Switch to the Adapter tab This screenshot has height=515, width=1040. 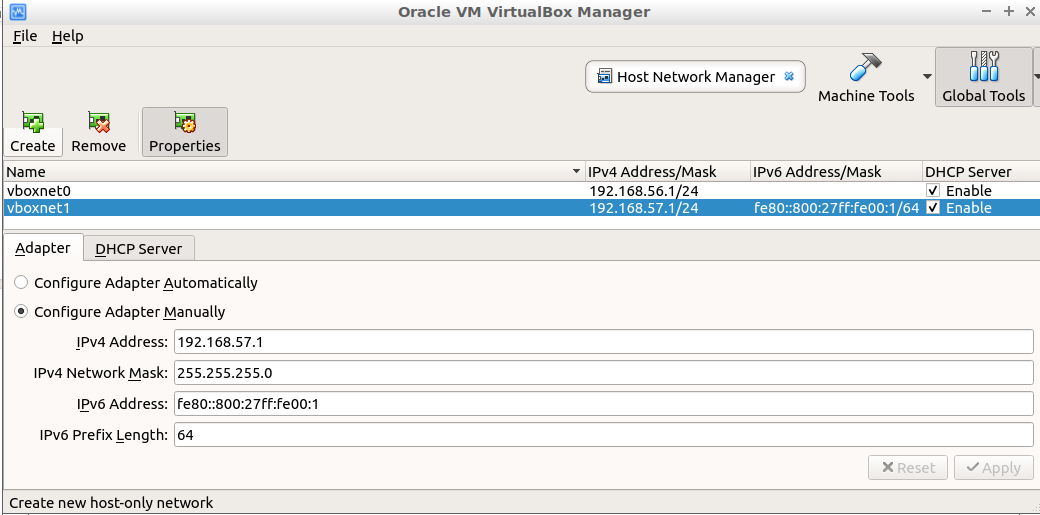click(x=43, y=248)
